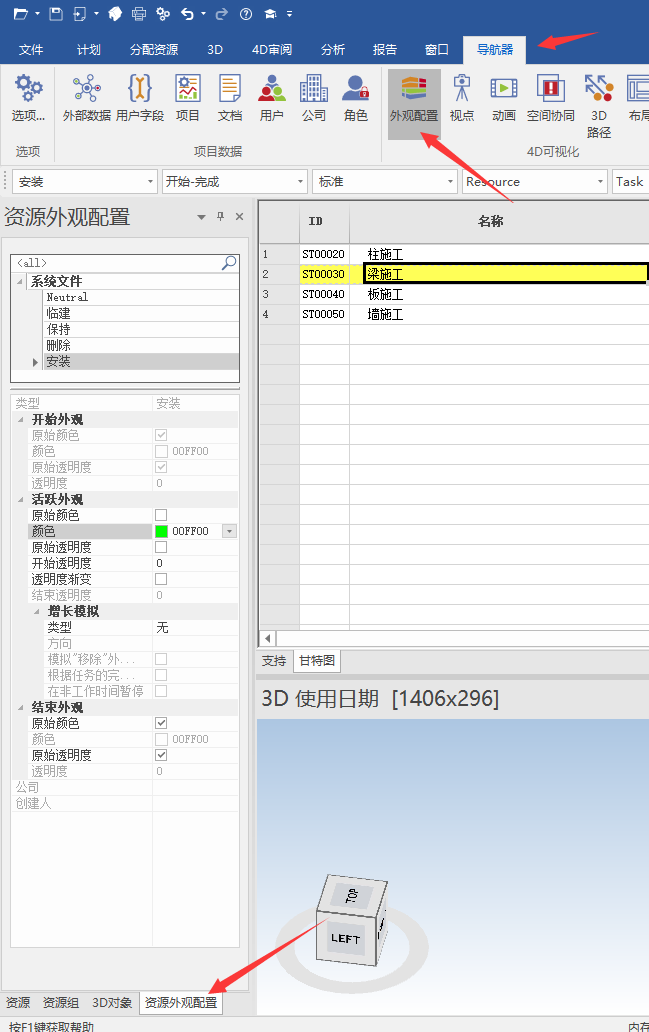Select the 临建 profile in list
The height and width of the screenshot is (1032, 649).
point(58,313)
